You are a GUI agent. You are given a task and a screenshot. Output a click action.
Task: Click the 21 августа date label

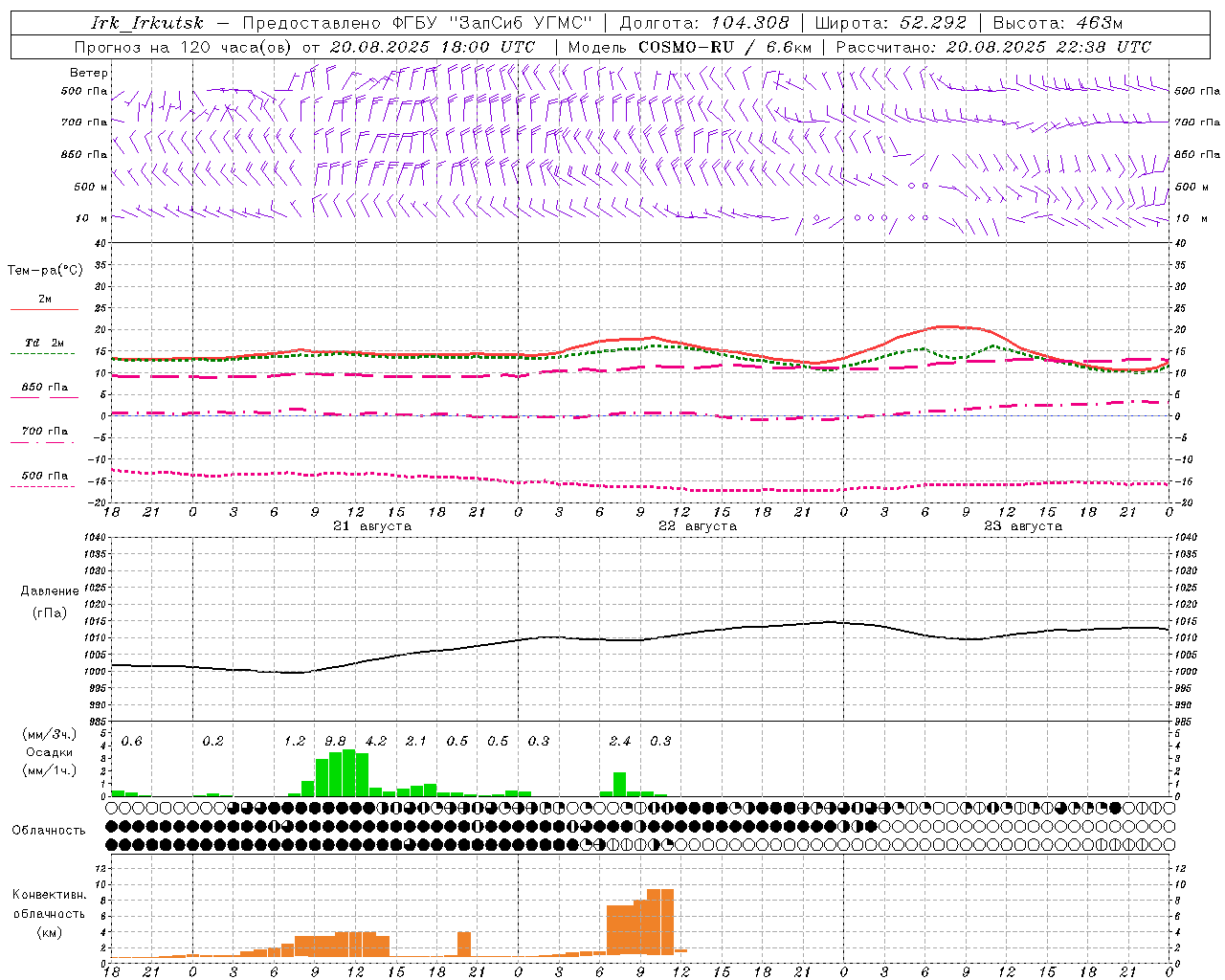tap(372, 526)
